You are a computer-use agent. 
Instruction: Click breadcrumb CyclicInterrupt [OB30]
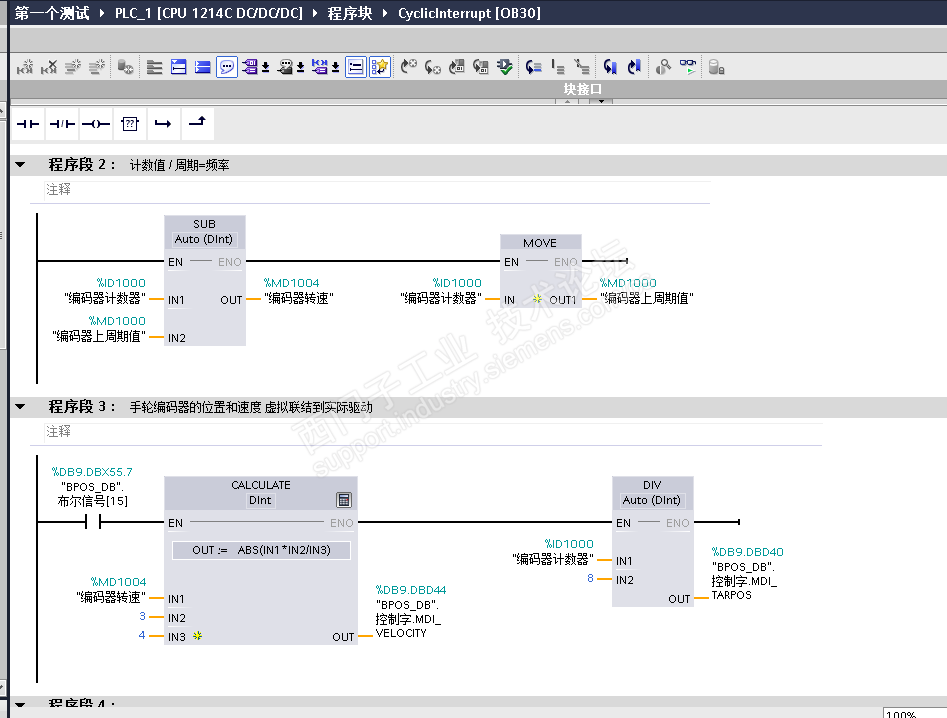pos(469,13)
